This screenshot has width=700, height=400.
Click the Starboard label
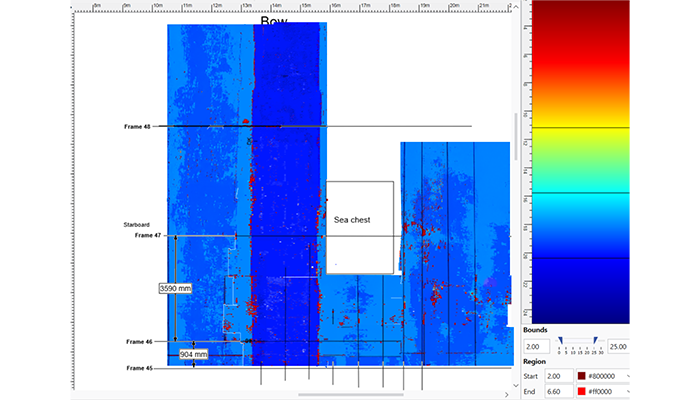(x=136, y=225)
